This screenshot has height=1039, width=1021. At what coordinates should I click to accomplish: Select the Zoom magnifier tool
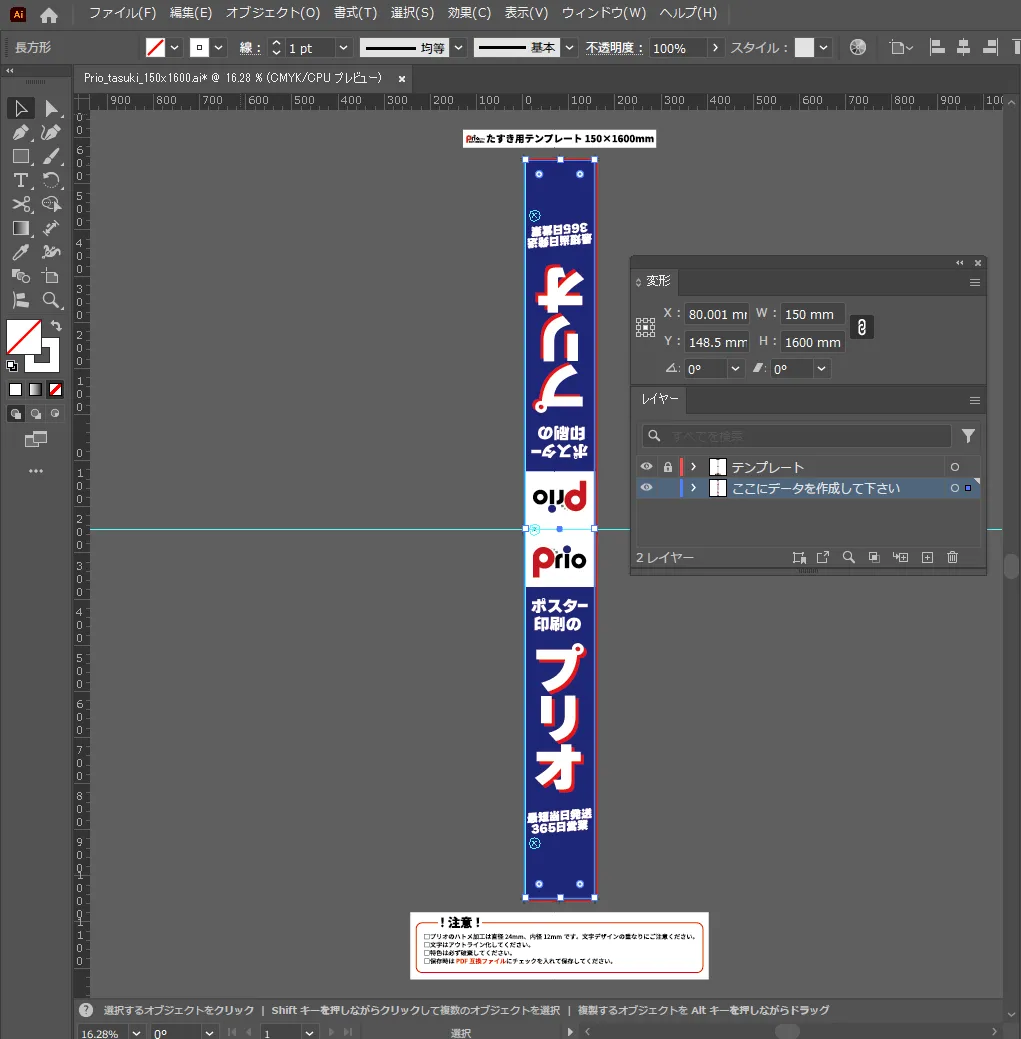51,300
